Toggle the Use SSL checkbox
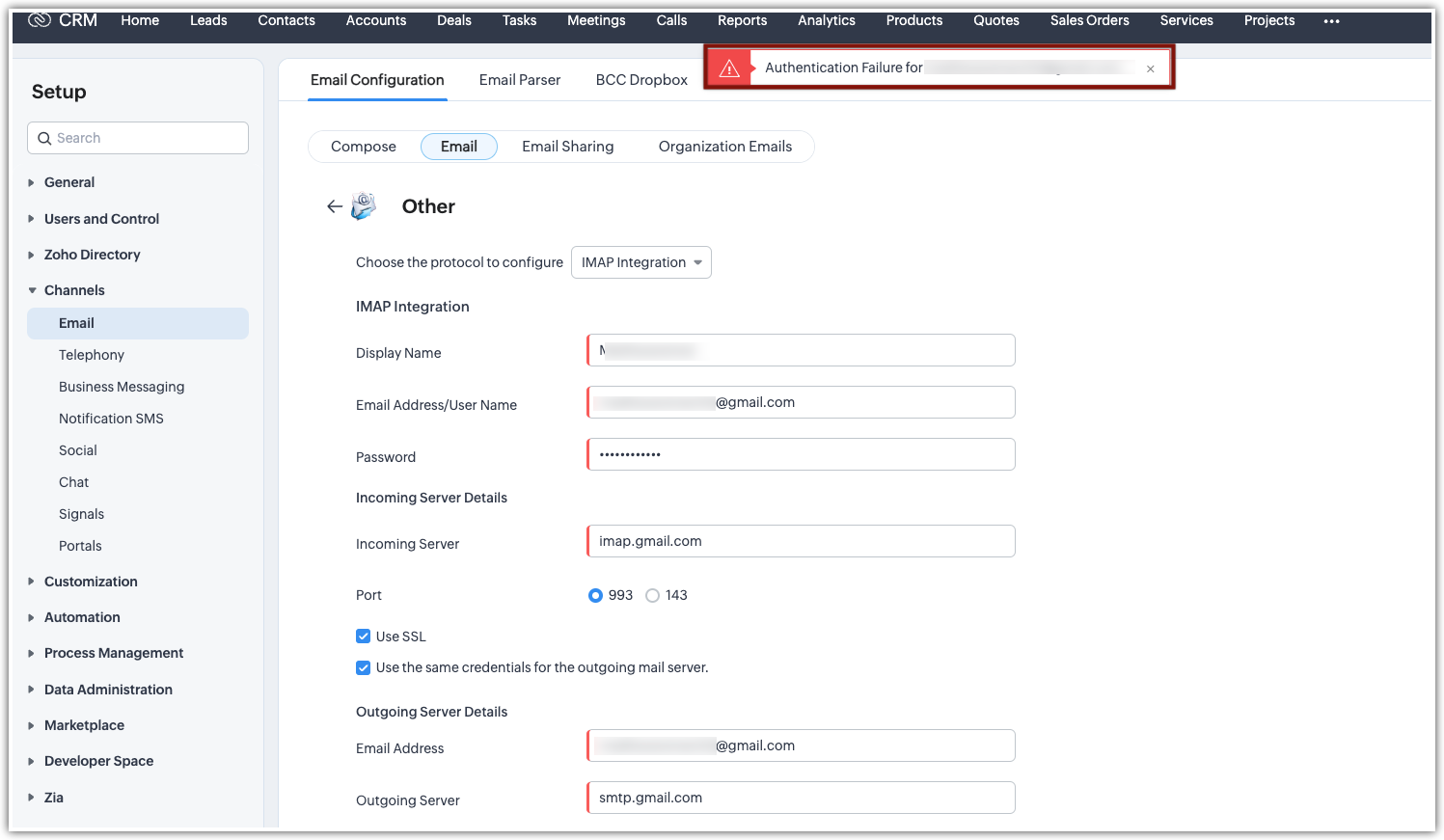The image size is (1444, 840). [364, 637]
